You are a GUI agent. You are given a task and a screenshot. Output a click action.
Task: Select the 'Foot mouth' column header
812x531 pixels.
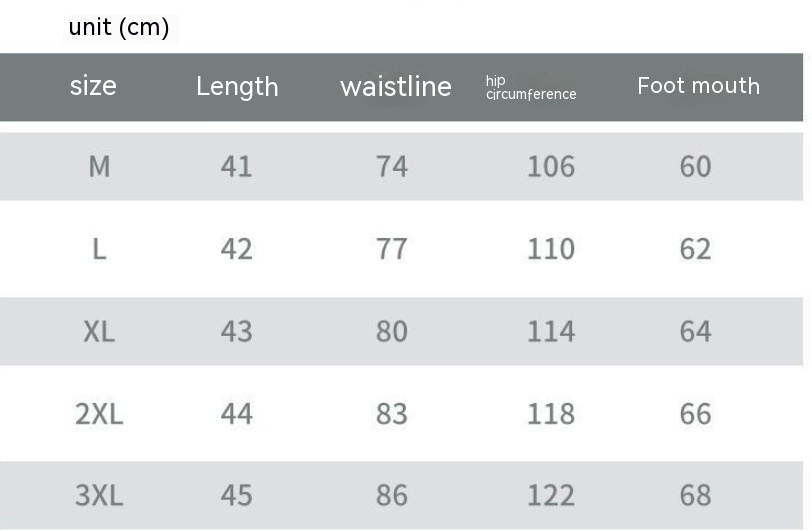click(x=698, y=86)
